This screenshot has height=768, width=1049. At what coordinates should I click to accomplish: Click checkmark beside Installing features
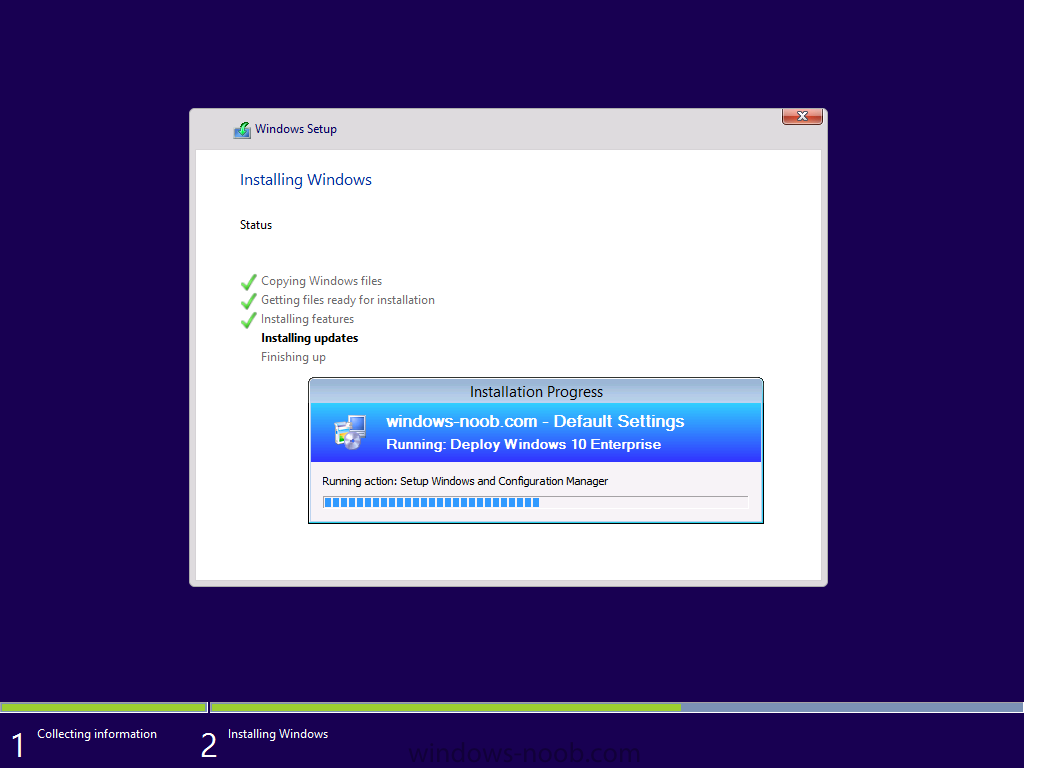pyautogui.click(x=249, y=320)
